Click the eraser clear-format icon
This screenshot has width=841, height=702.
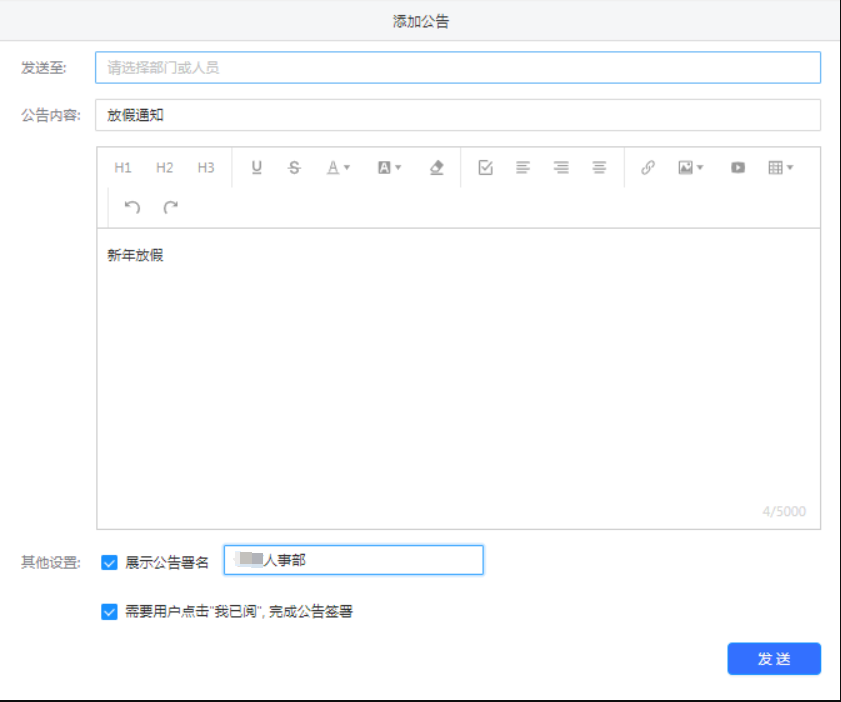coord(436,168)
